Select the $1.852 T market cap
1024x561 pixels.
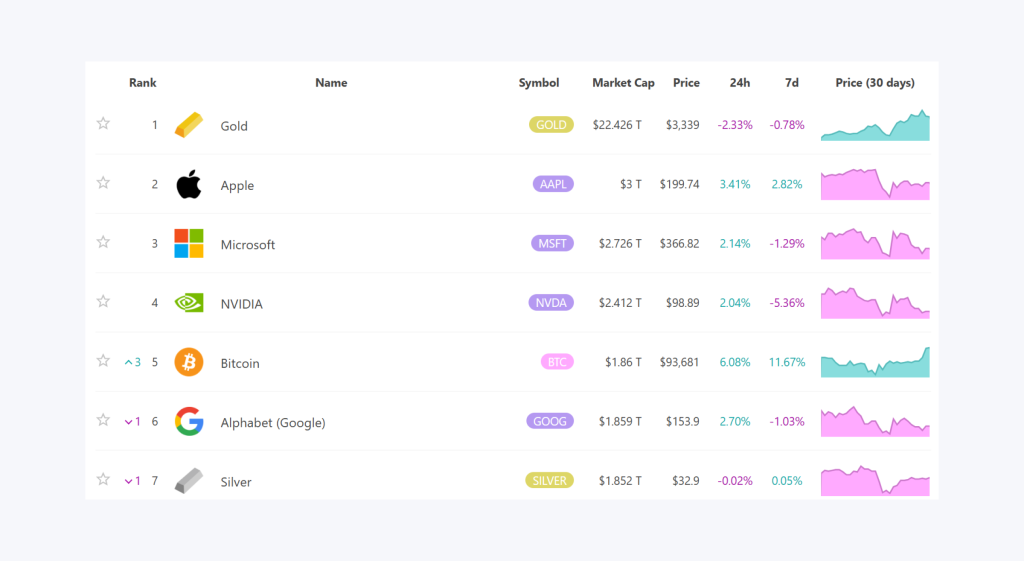pos(620,481)
